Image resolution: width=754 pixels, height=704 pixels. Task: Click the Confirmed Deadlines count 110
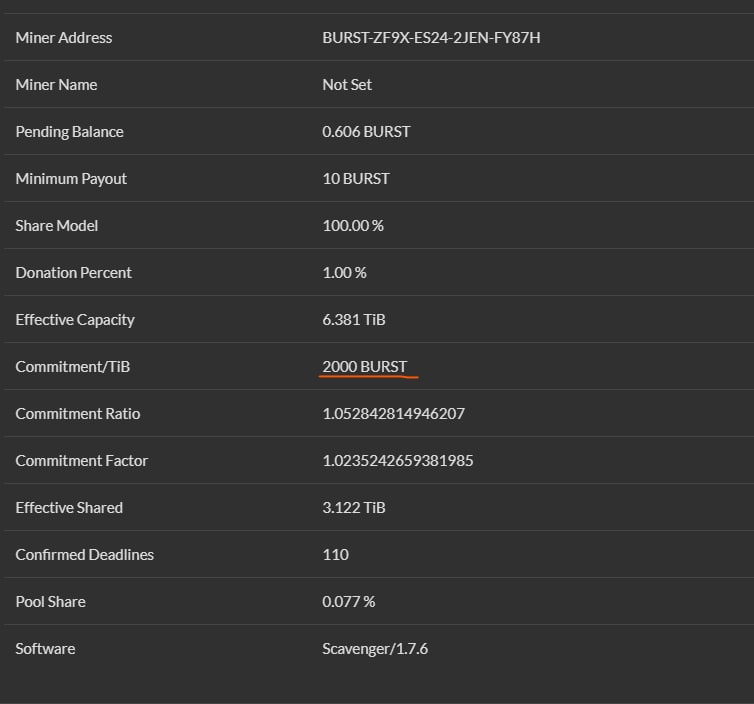point(336,555)
